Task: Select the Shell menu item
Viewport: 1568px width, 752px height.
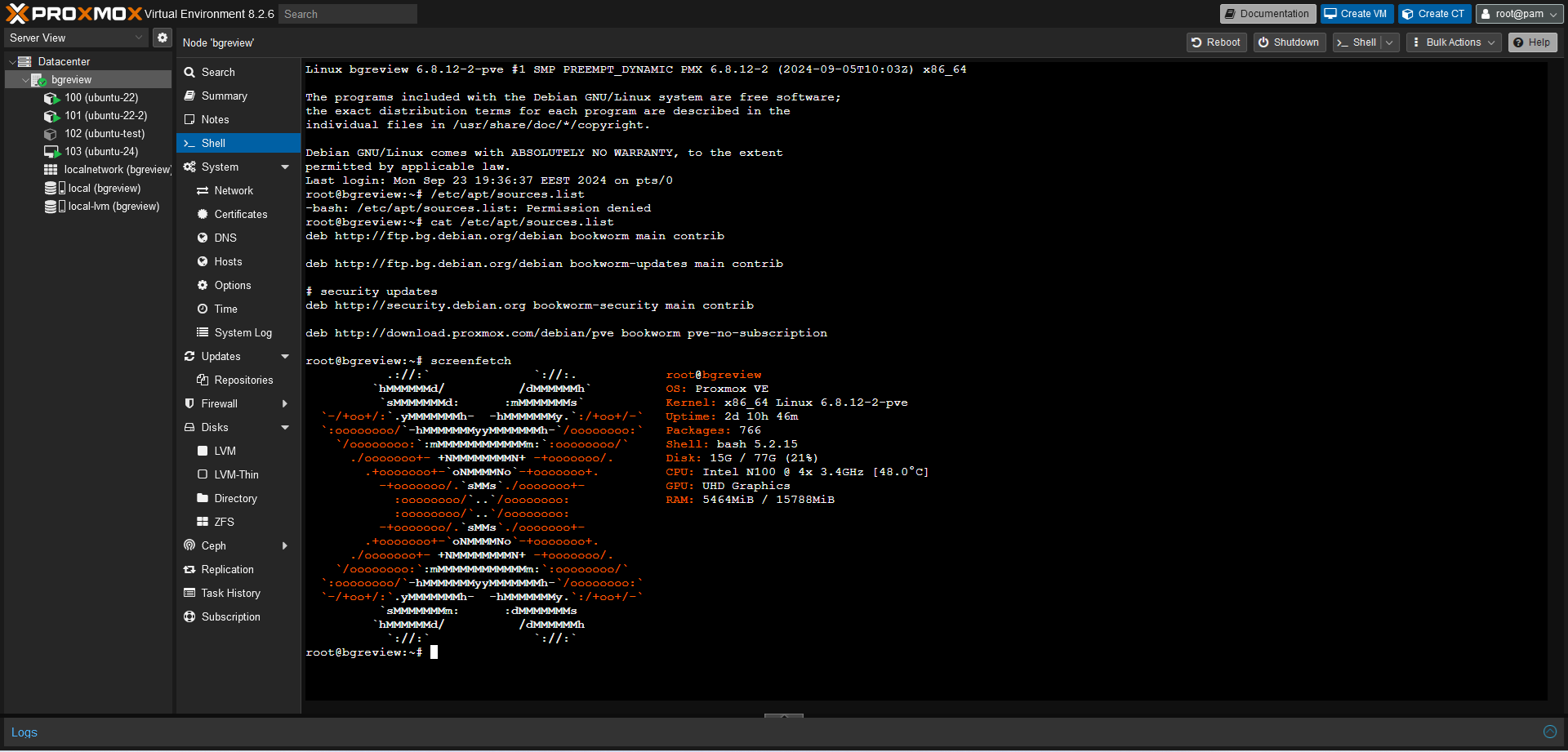Action: click(x=238, y=143)
